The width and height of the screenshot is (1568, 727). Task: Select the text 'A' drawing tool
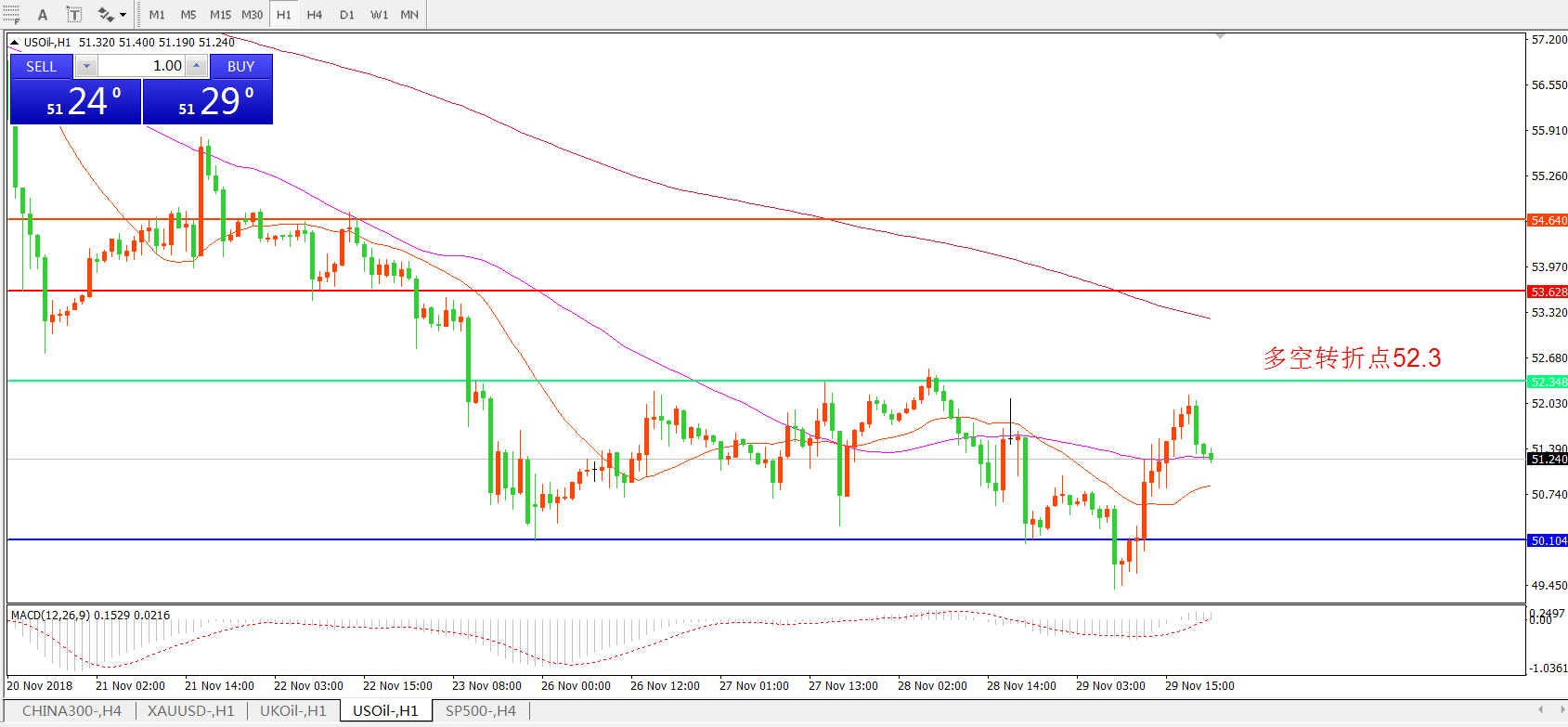pyautogui.click(x=43, y=15)
